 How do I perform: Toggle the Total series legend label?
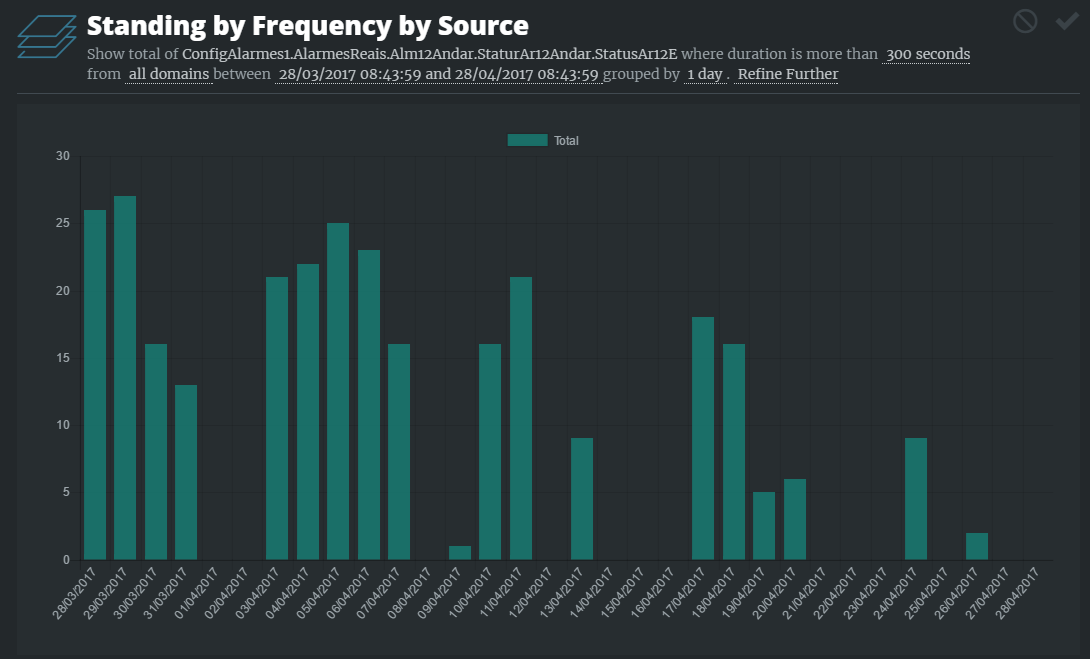coord(566,141)
